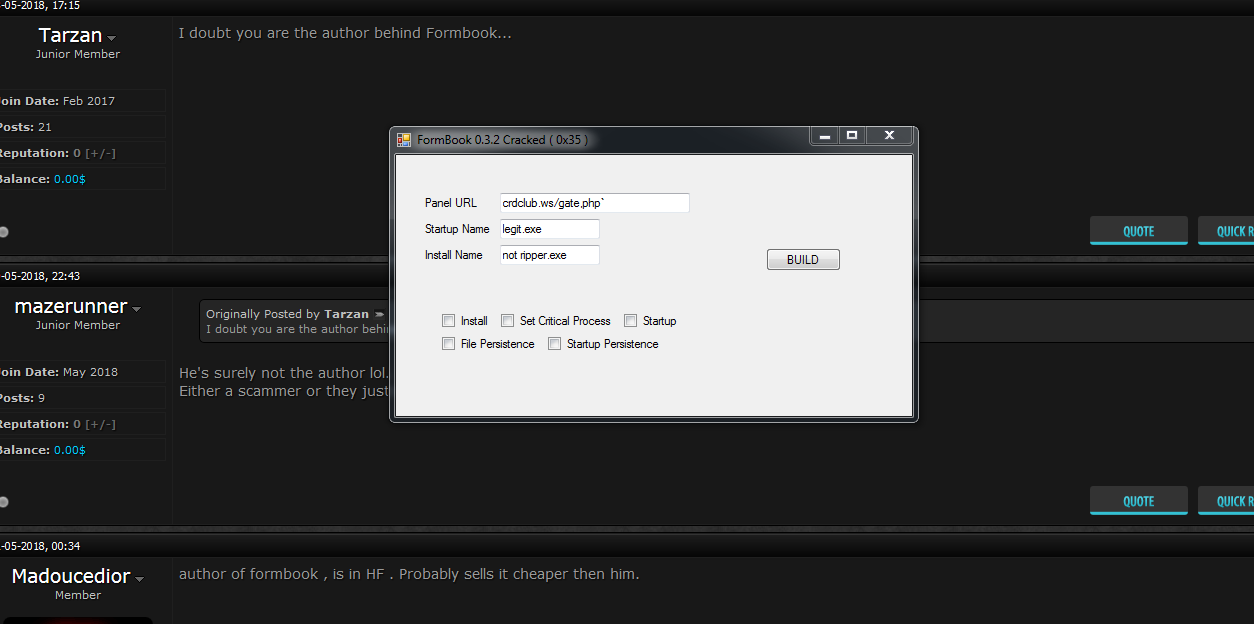
Task: Open Tarzan's user profile name
Action: tap(70, 36)
